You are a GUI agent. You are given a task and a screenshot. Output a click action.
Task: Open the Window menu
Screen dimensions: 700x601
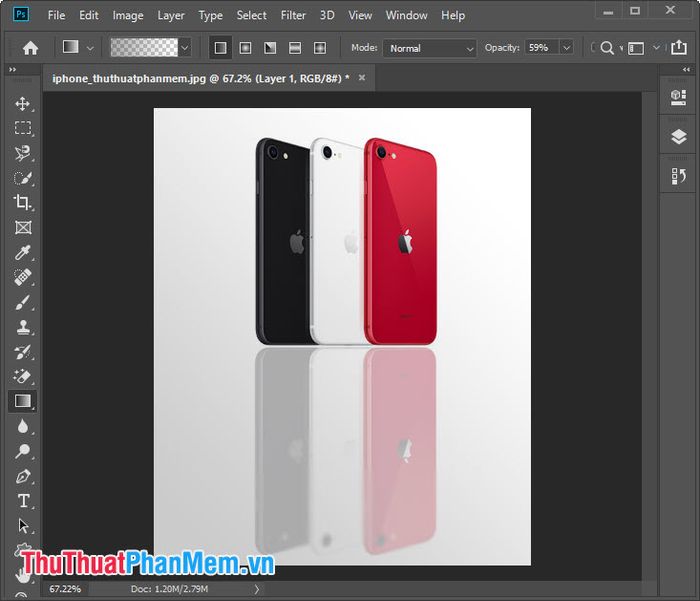[x=406, y=15]
